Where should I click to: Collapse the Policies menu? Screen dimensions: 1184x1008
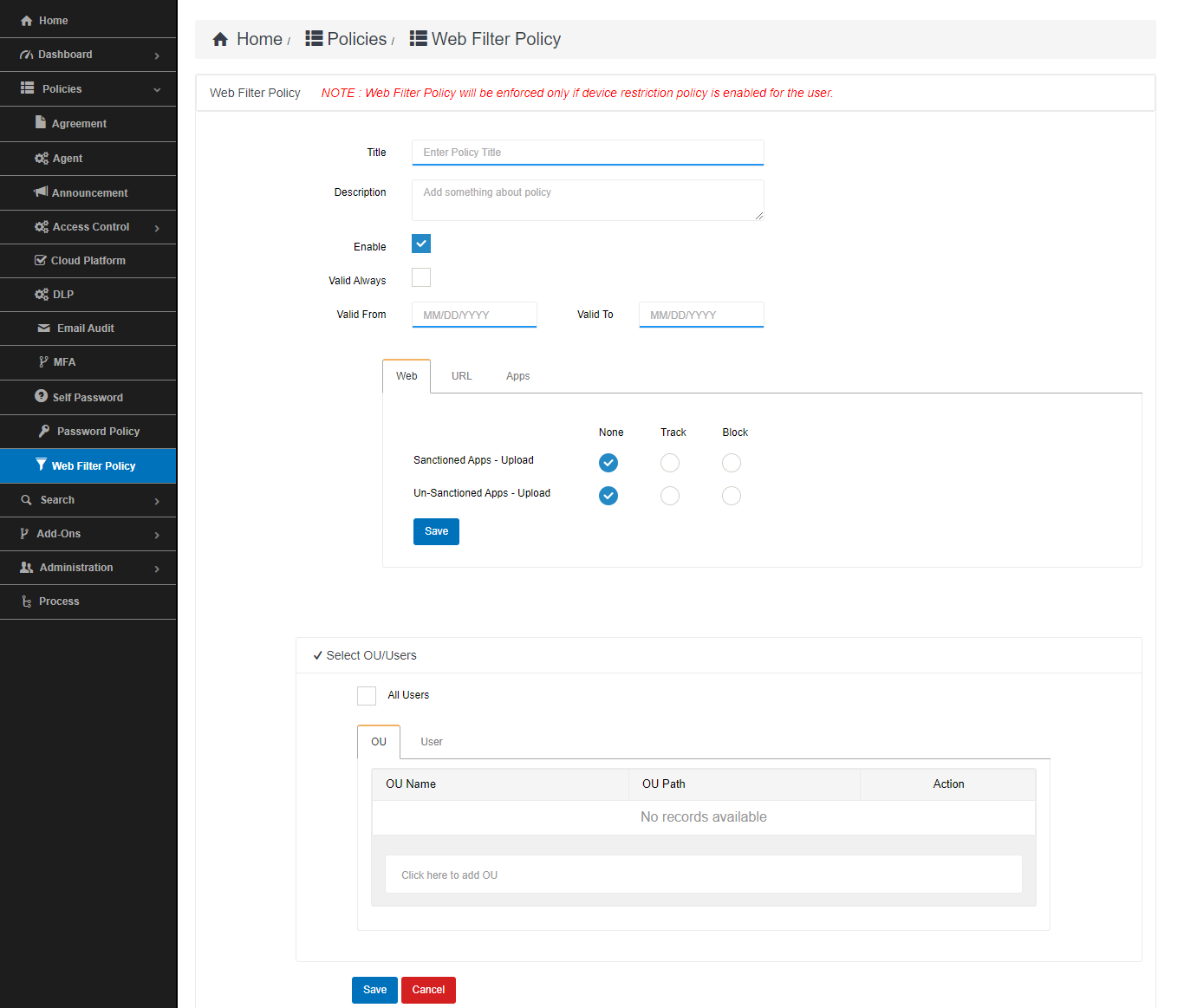tap(62, 88)
